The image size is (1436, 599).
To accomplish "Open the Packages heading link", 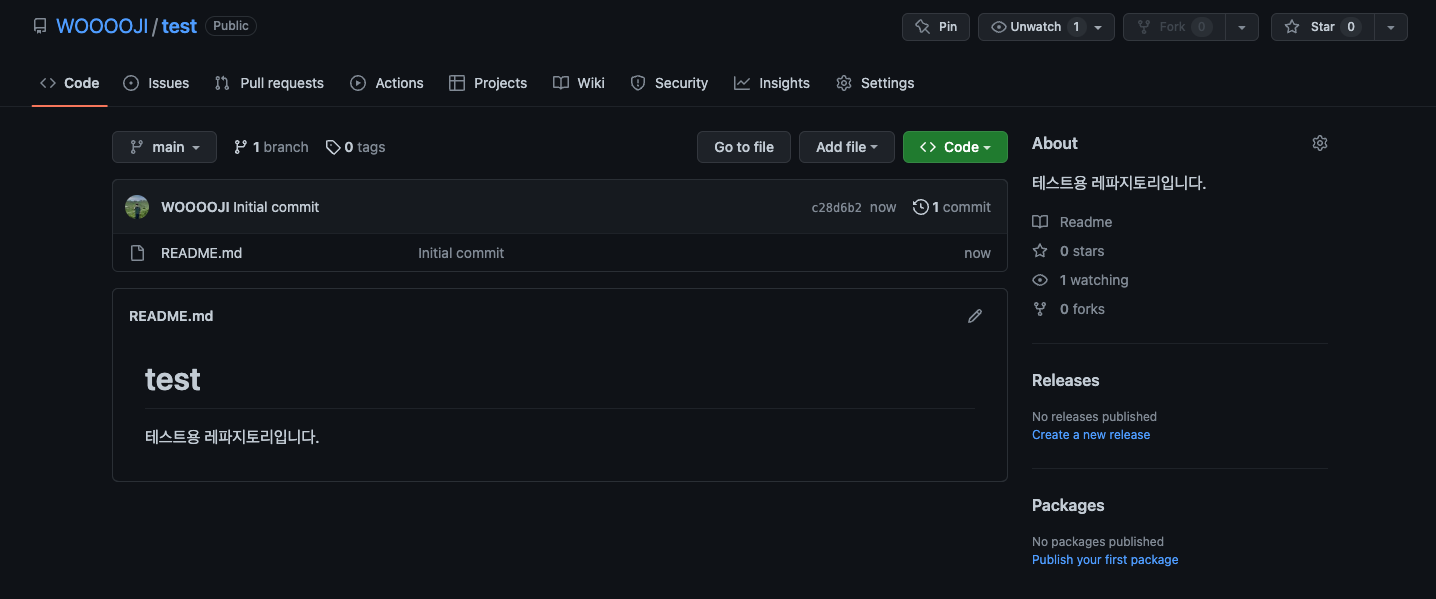I will pyautogui.click(x=1068, y=505).
